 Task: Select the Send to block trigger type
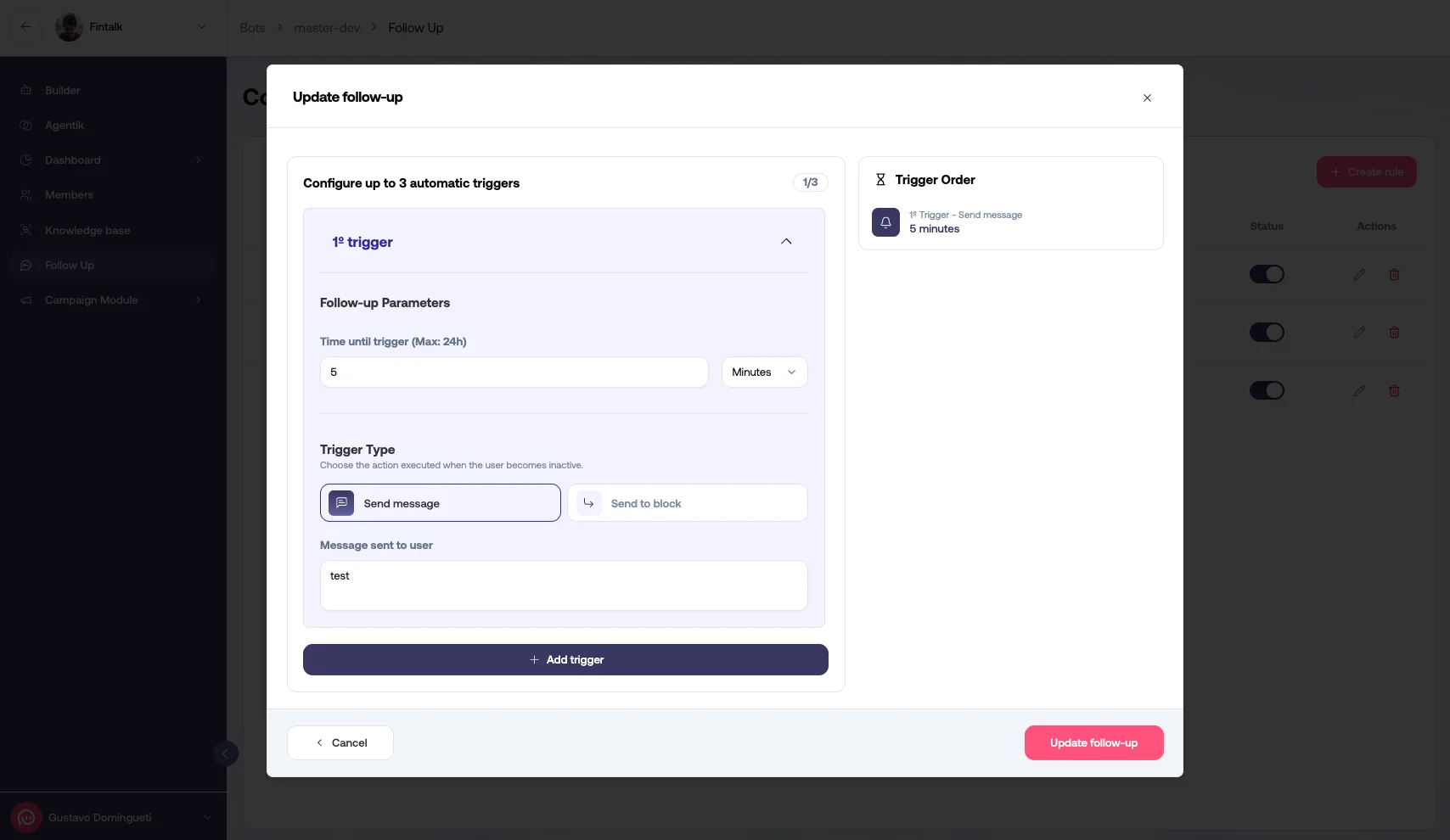(687, 503)
